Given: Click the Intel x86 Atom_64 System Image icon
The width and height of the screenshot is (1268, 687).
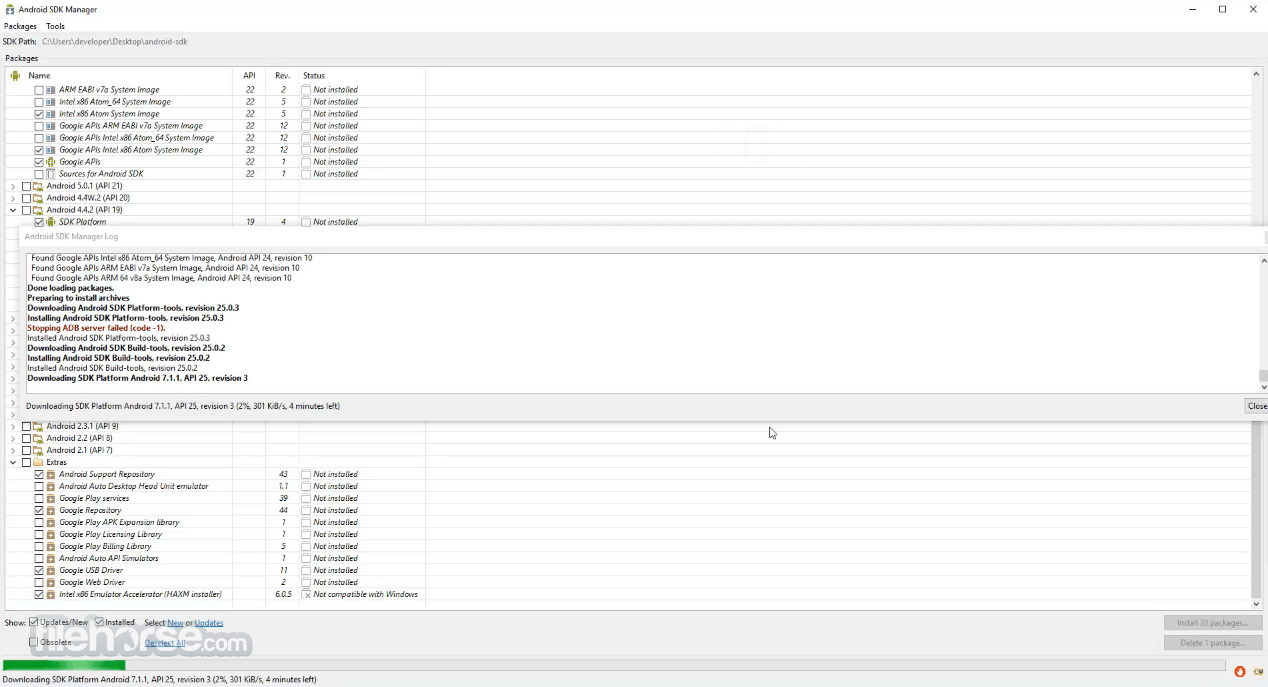Looking at the screenshot, I should [51, 102].
